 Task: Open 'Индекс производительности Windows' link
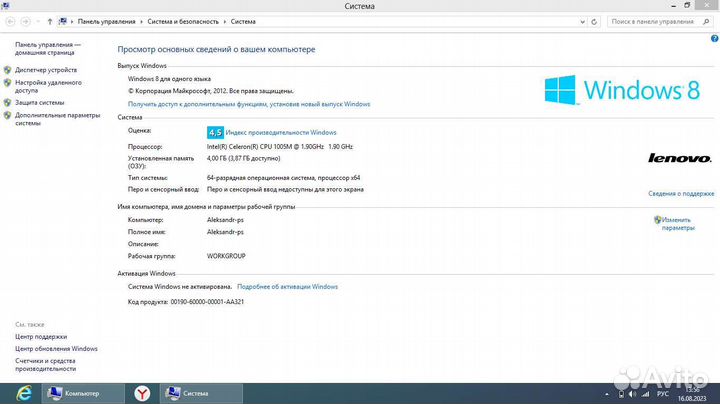click(281, 132)
